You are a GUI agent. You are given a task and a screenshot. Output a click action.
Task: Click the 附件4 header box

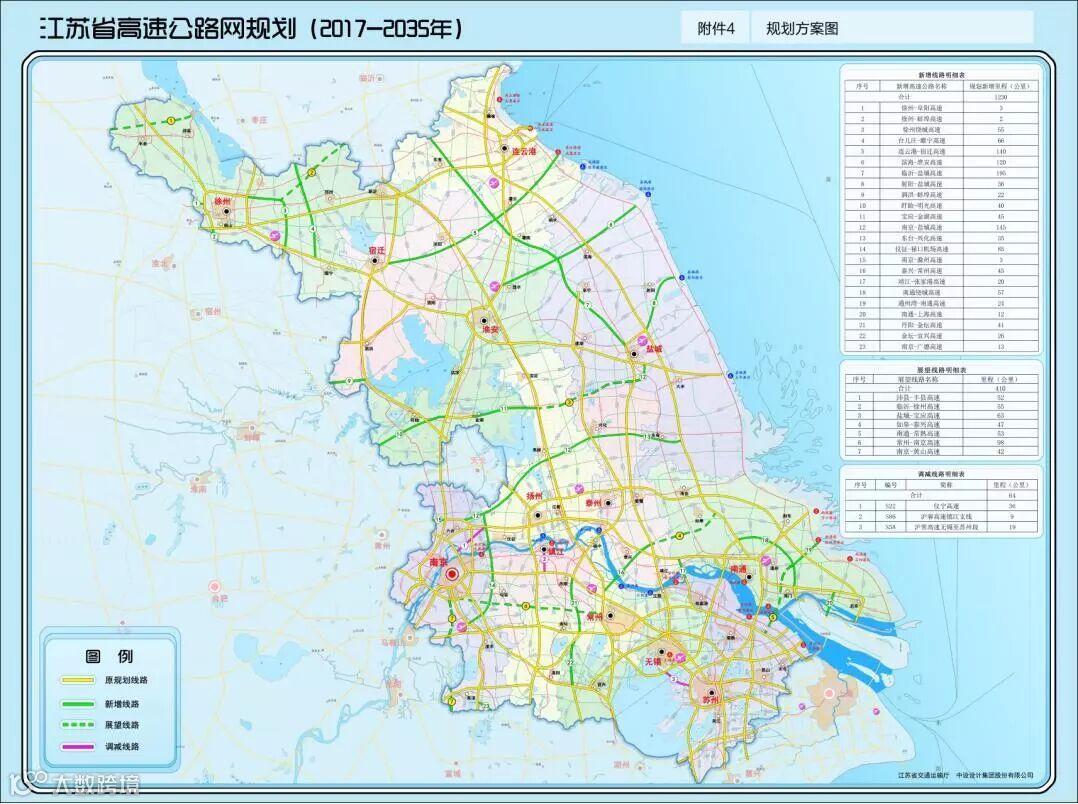point(715,28)
